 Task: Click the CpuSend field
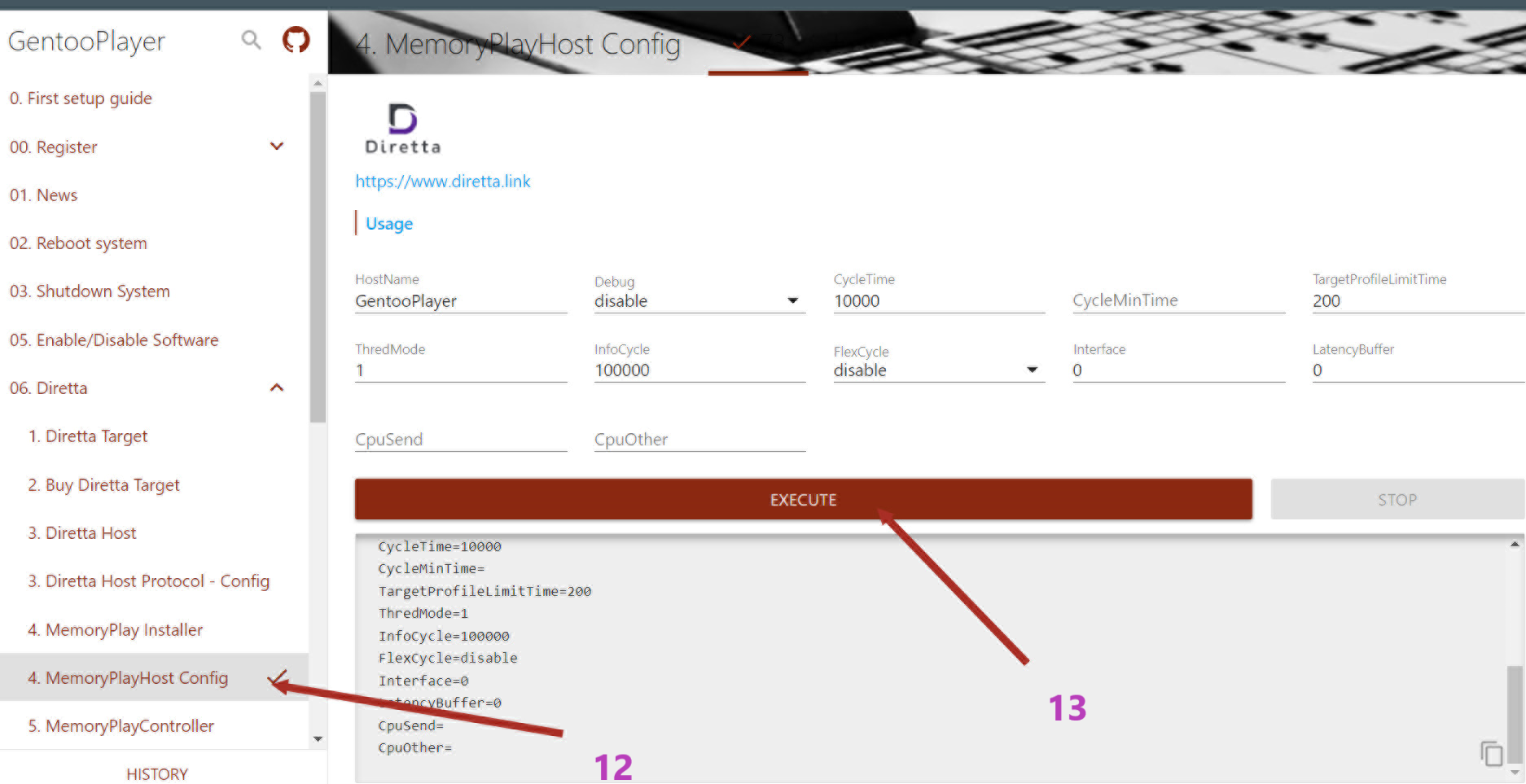coord(461,440)
